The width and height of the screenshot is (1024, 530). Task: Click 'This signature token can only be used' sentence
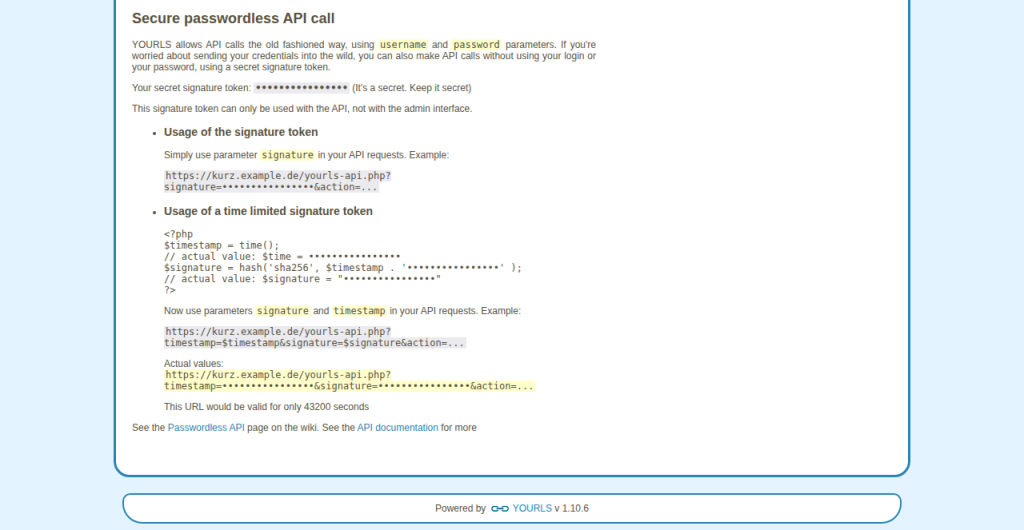click(x=302, y=108)
